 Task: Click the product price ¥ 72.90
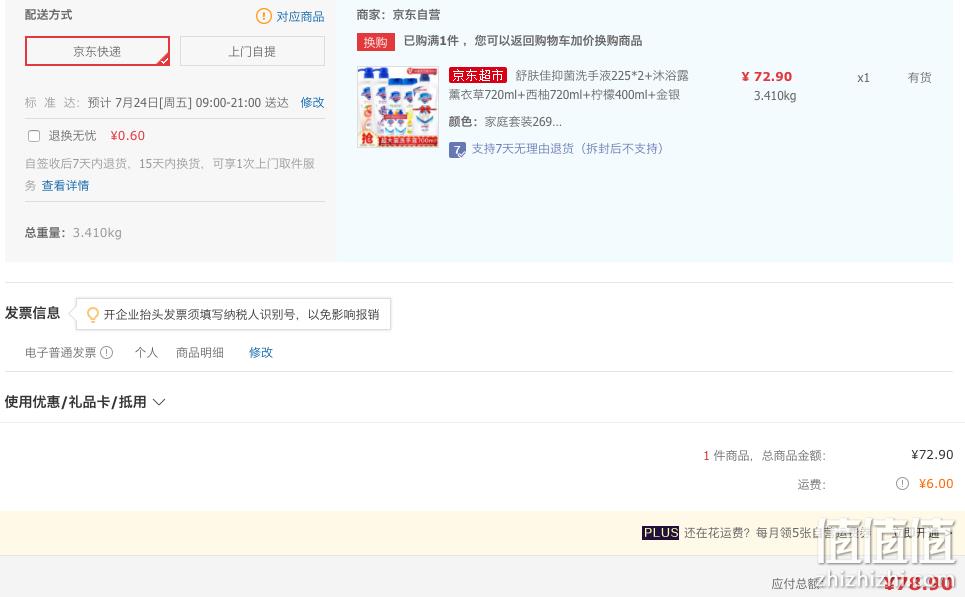767,77
